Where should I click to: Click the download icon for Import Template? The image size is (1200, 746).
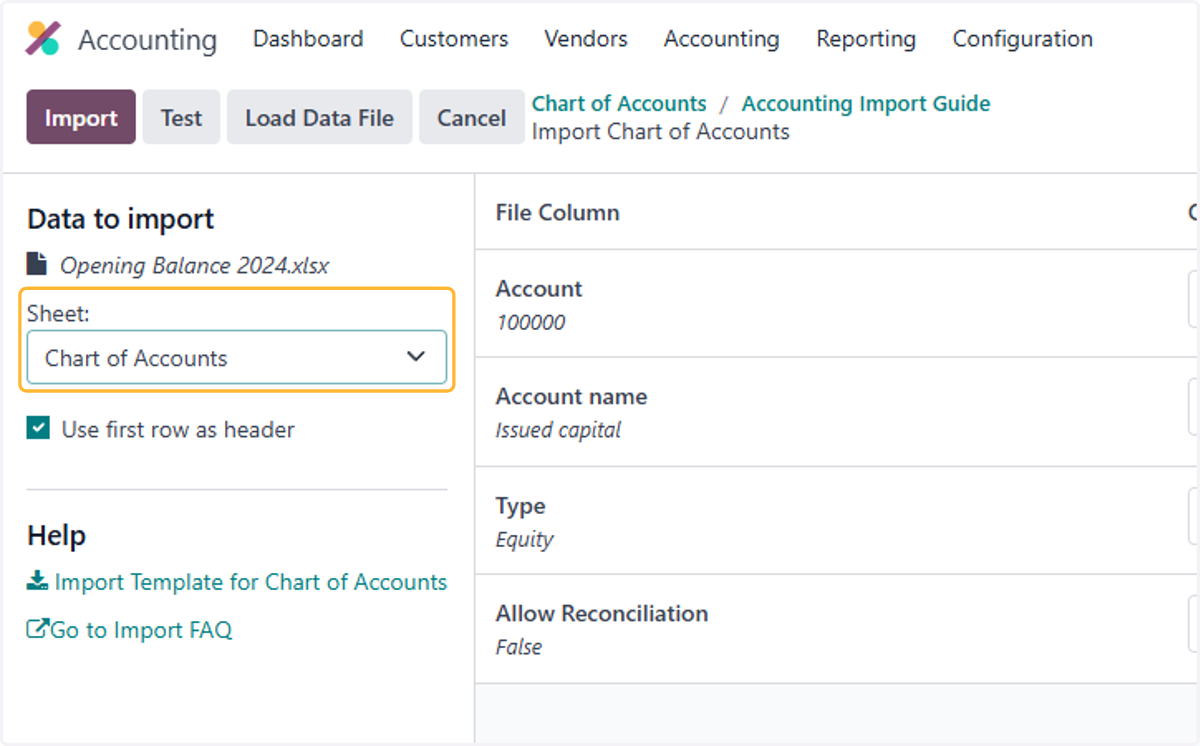(37, 581)
